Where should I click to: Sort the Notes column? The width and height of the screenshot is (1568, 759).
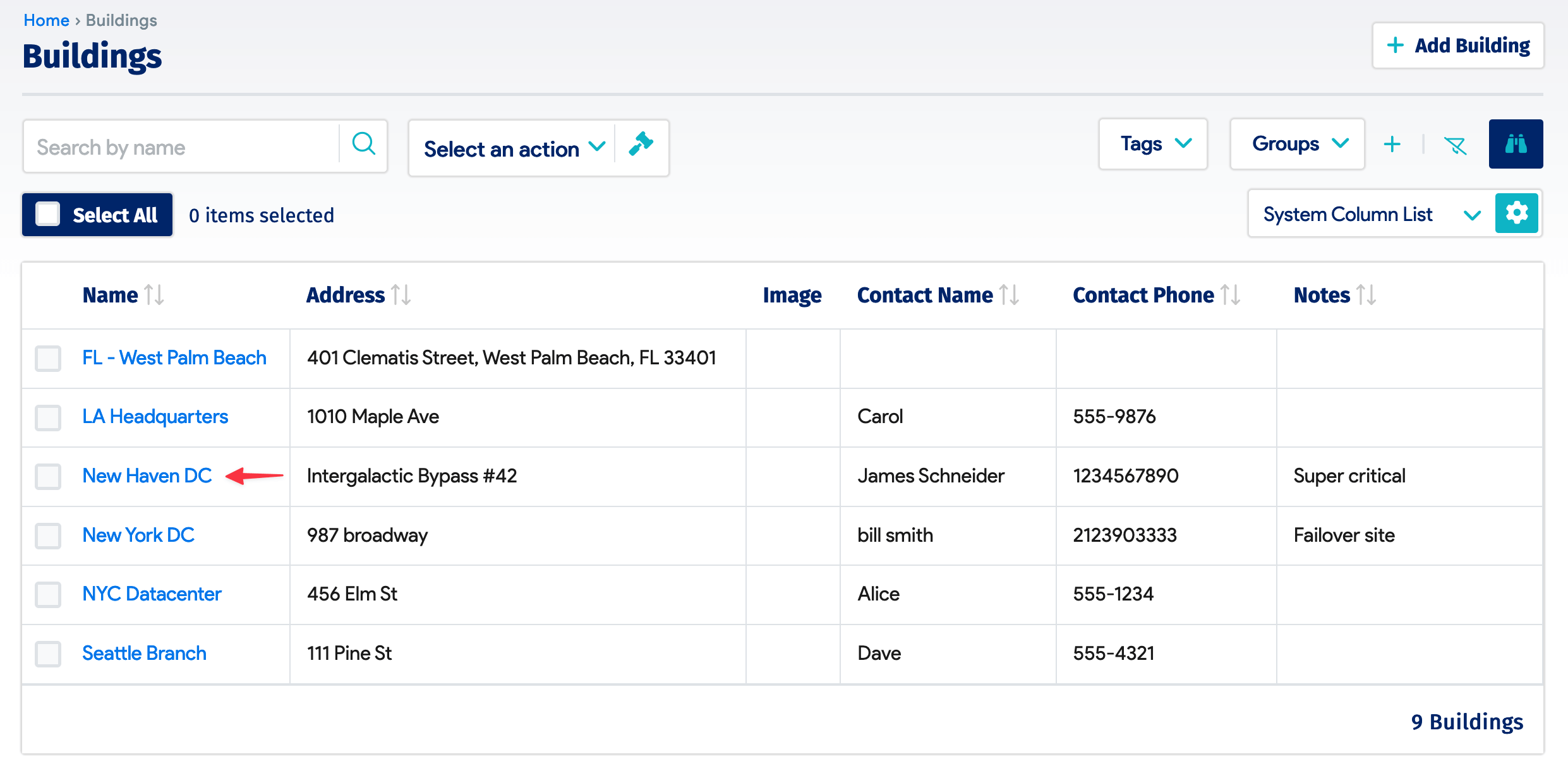[1367, 294]
